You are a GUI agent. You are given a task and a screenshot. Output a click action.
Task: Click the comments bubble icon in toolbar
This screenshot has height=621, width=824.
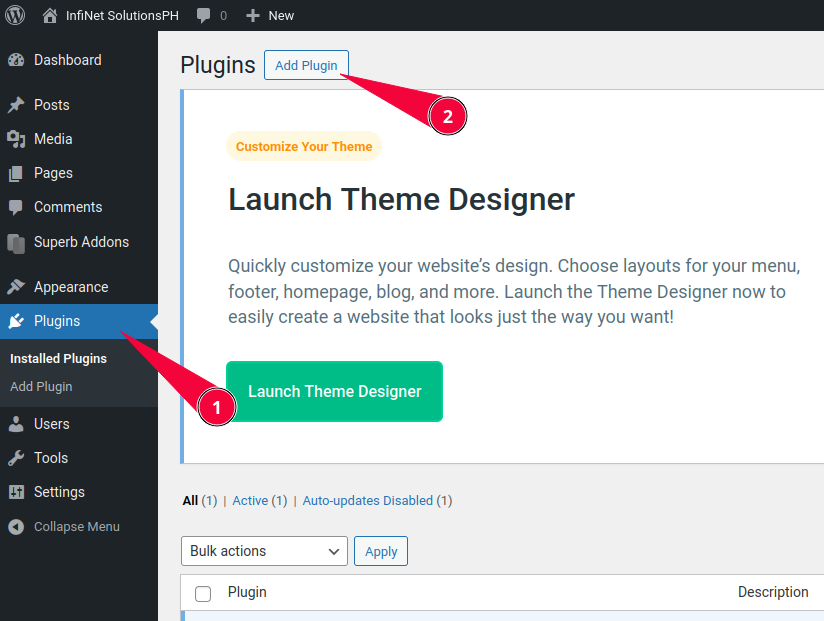click(204, 16)
